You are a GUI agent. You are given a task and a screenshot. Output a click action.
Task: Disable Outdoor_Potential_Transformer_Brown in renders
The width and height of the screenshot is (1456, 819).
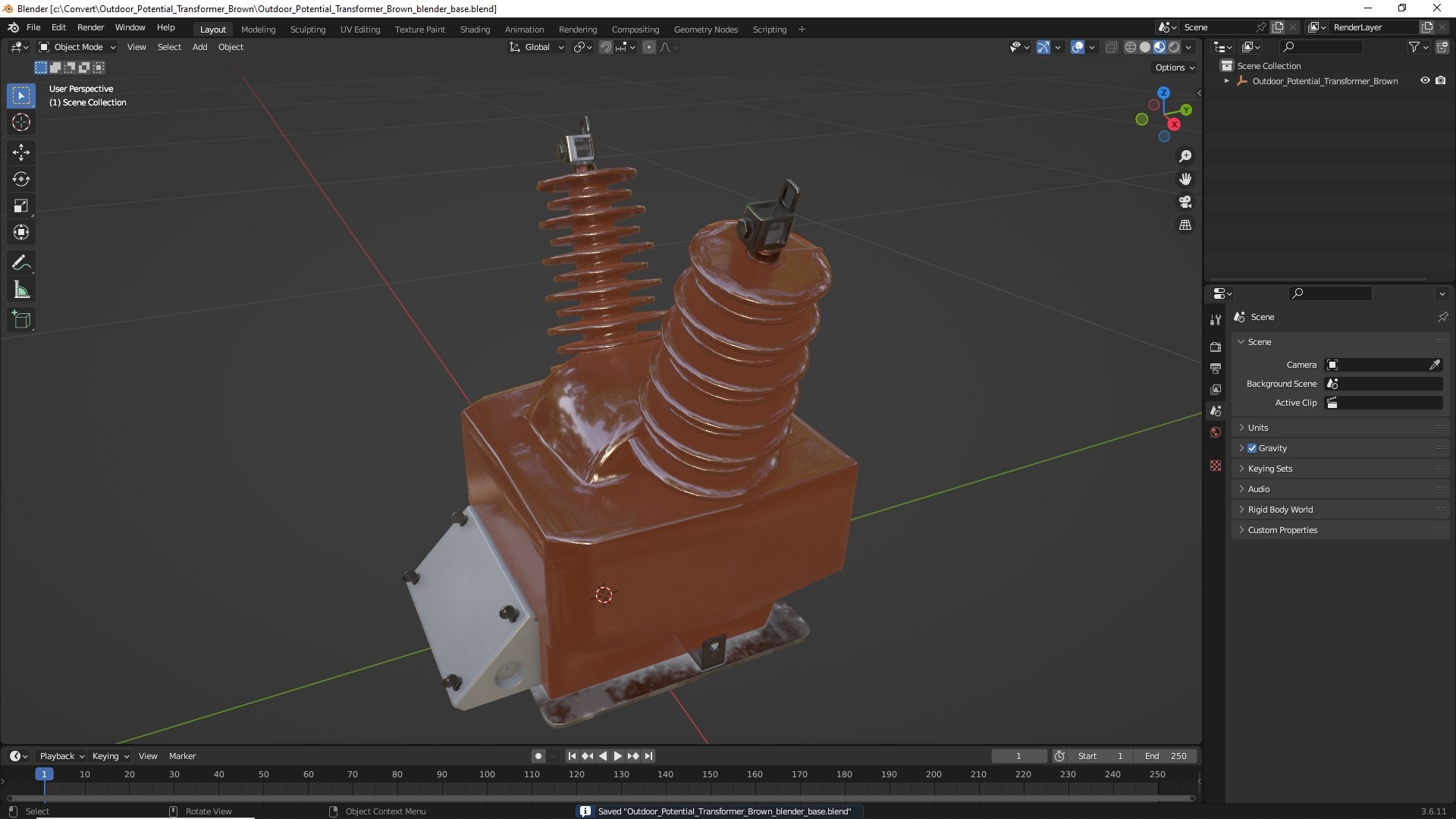tap(1441, 80)
